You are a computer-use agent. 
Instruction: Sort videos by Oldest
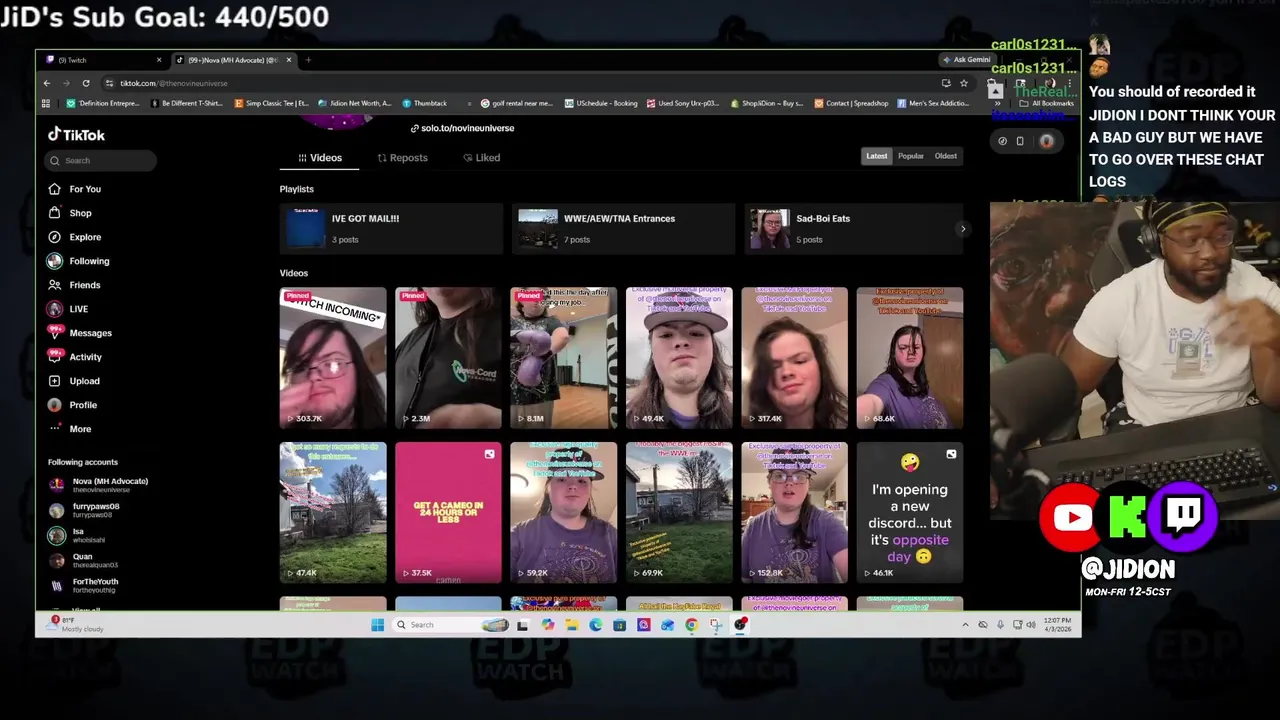coord(945,156)
